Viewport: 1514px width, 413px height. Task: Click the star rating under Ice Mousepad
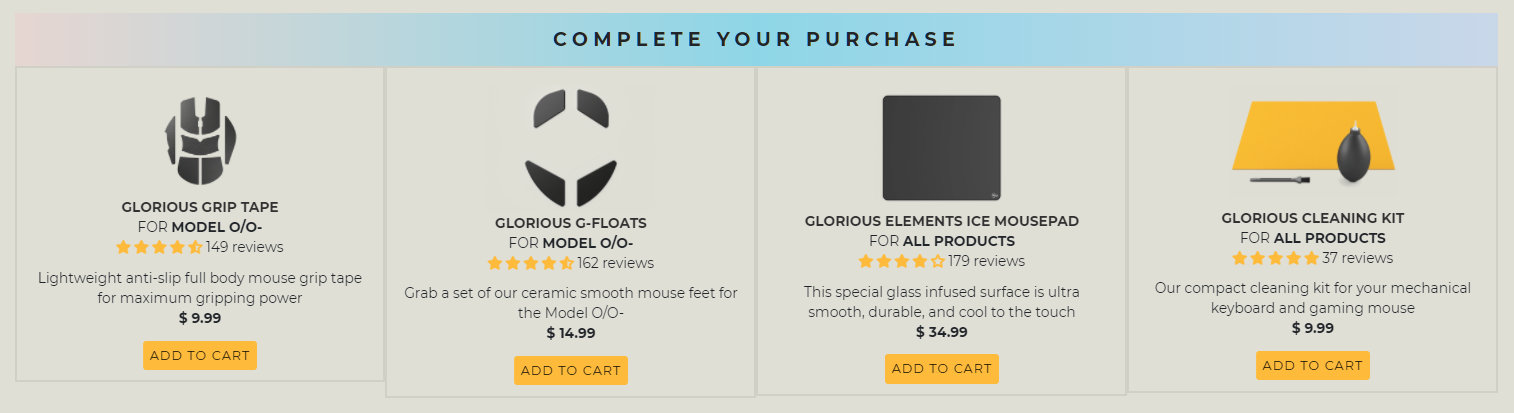point(901,261)
